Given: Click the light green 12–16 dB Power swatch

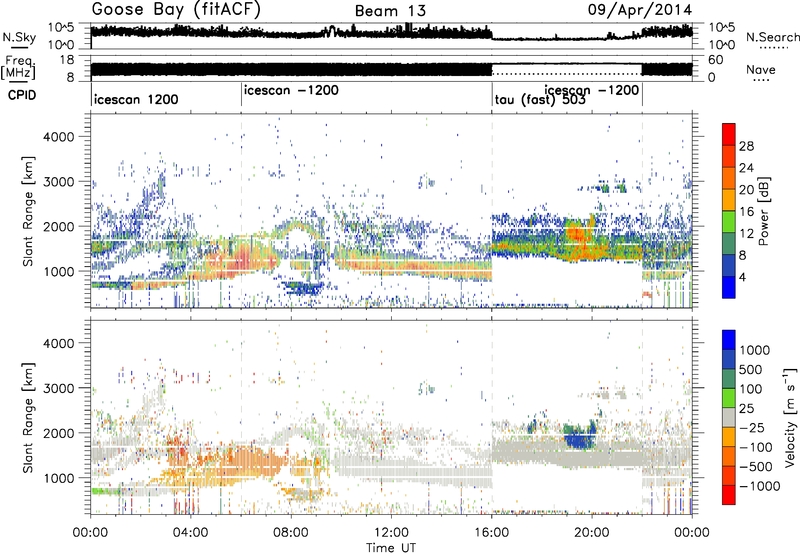Looking at the screenshot, I should tap(729, 221).
